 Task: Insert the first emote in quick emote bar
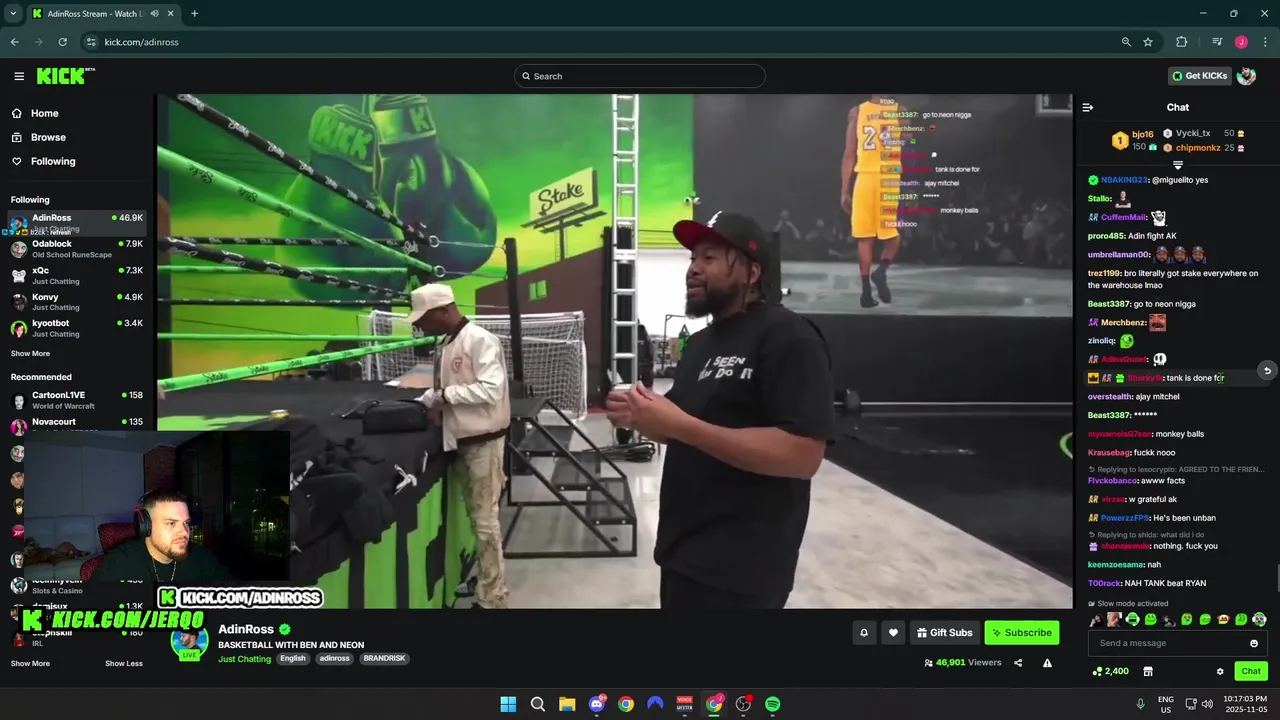point(1095,620)
